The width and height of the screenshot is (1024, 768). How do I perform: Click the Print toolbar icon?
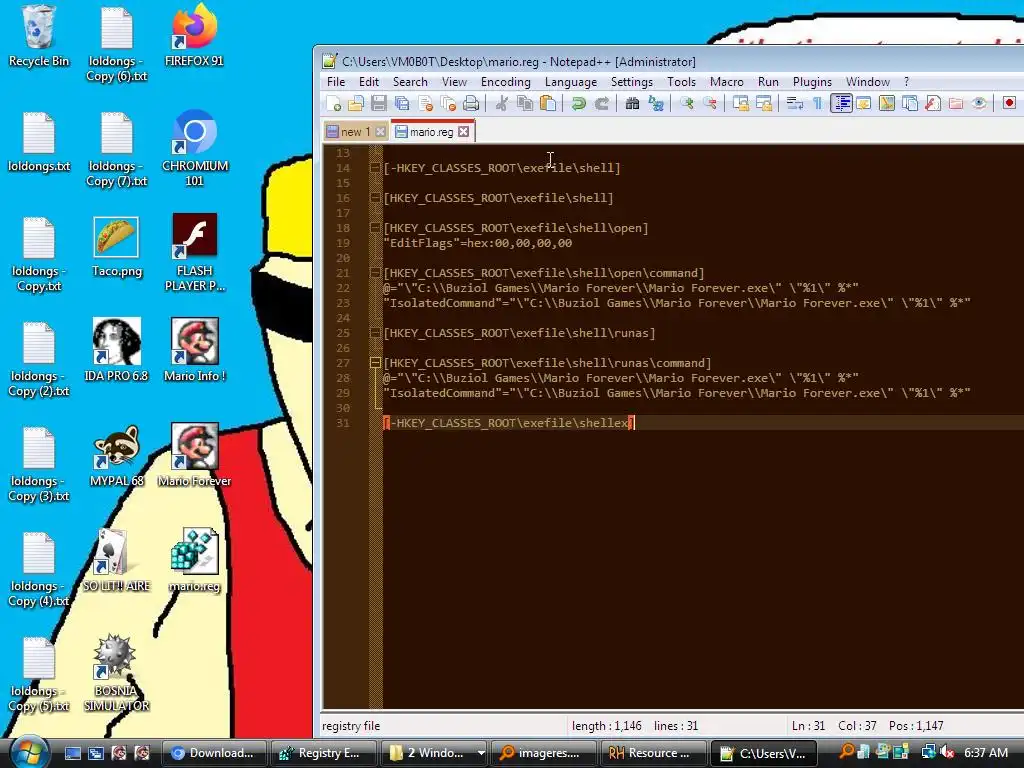point(471,103)
